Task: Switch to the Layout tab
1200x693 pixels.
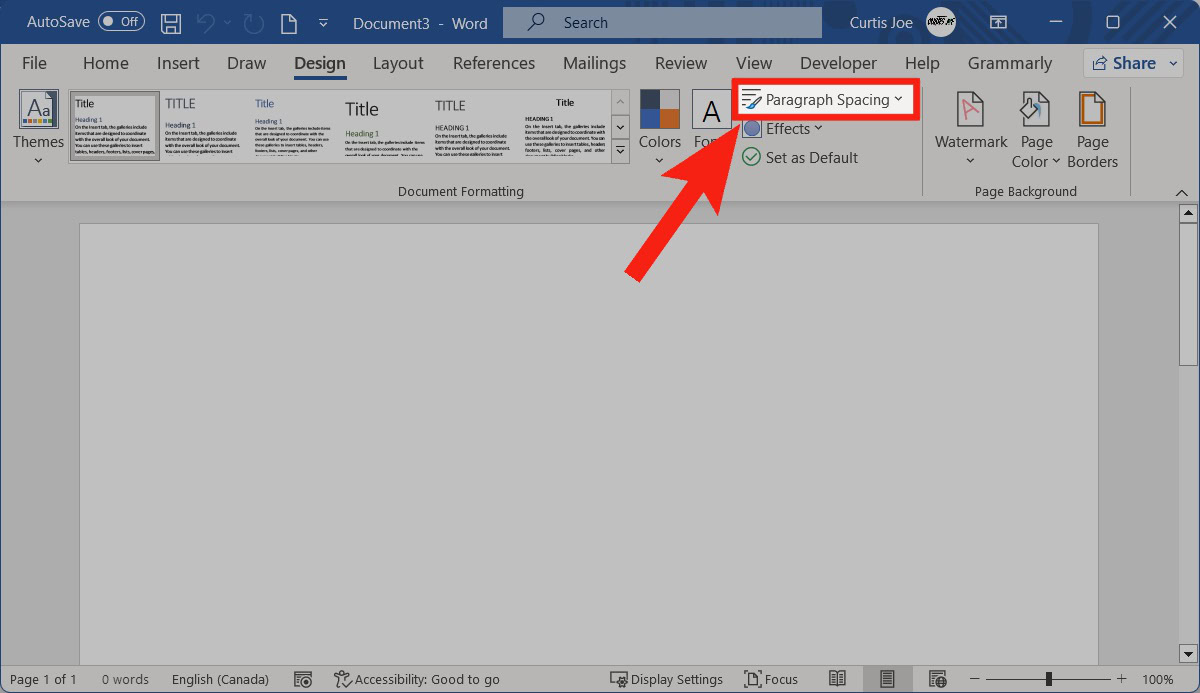Action: (398, 63)
